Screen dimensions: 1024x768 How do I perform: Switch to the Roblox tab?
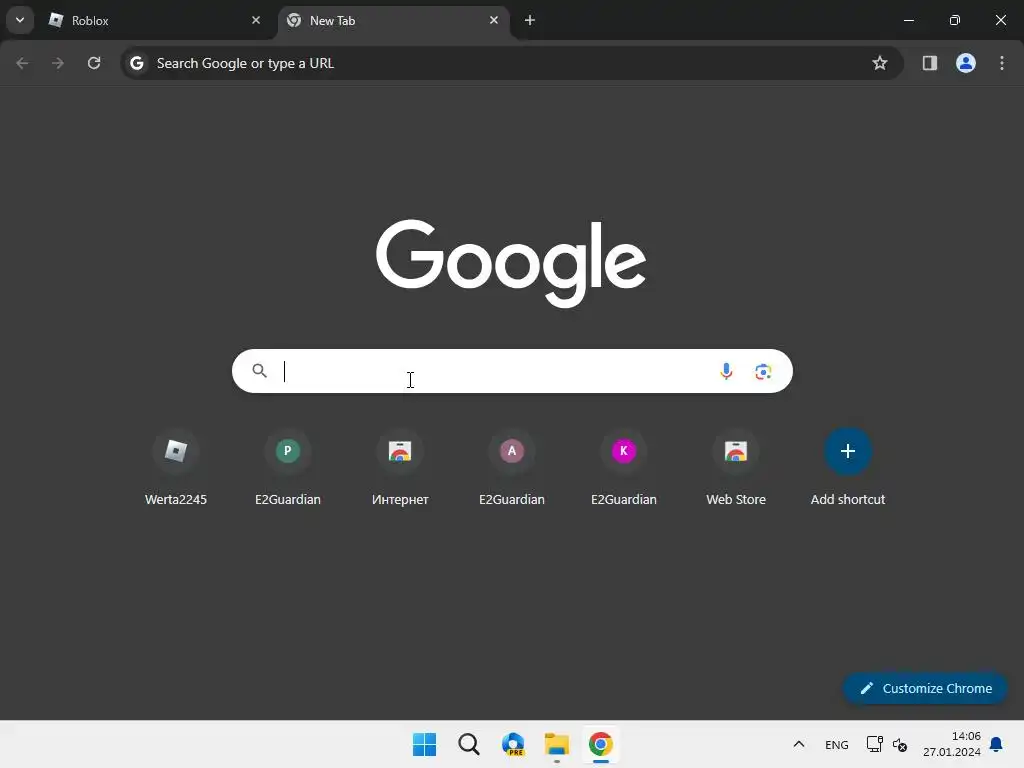pyautogui.click(x=155, y=21)
